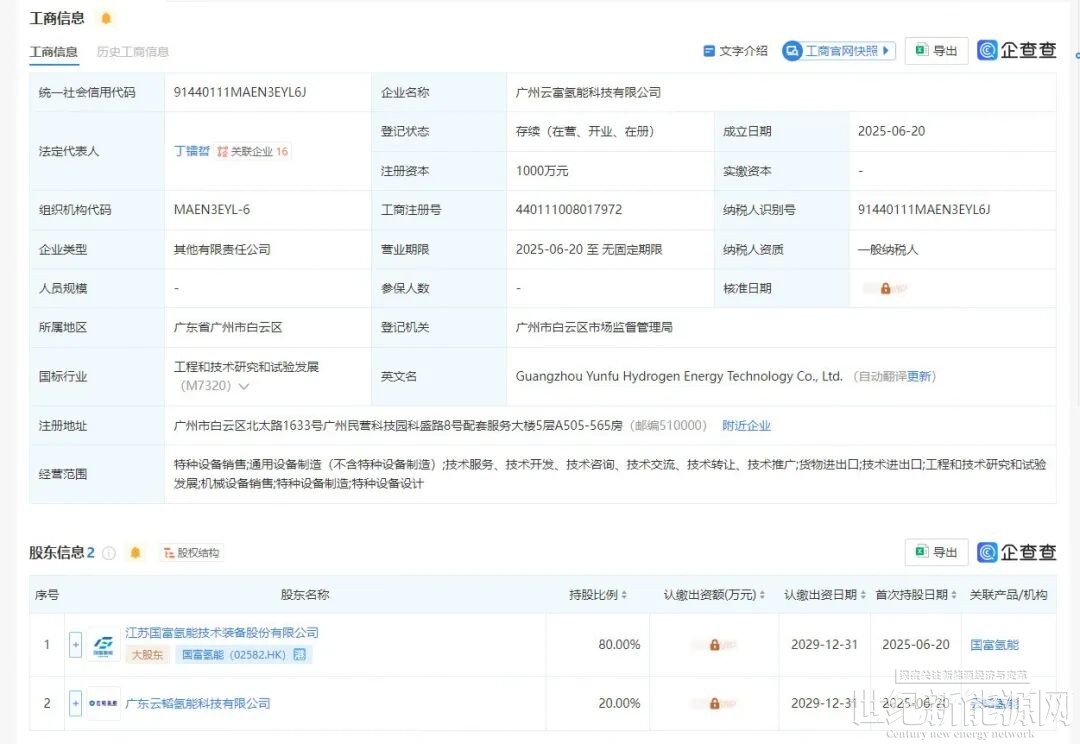Screen dimensions: 1080x744
Task: Expand the 江苏国富氢能 shareholder row
Action: pyautogui.click(x=75, y=645)
